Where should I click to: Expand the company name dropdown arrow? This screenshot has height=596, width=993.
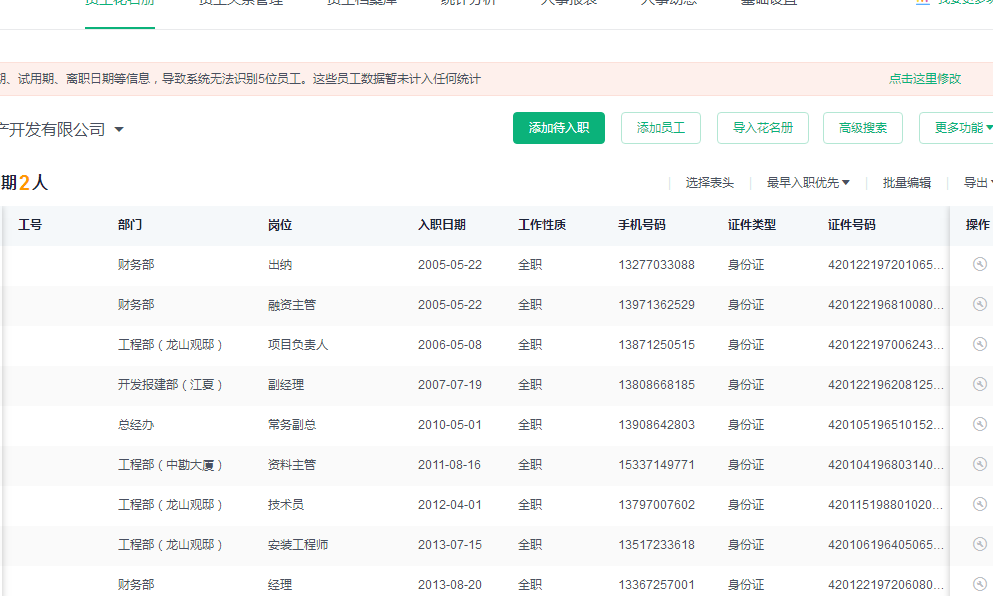(x=119, y=130)
